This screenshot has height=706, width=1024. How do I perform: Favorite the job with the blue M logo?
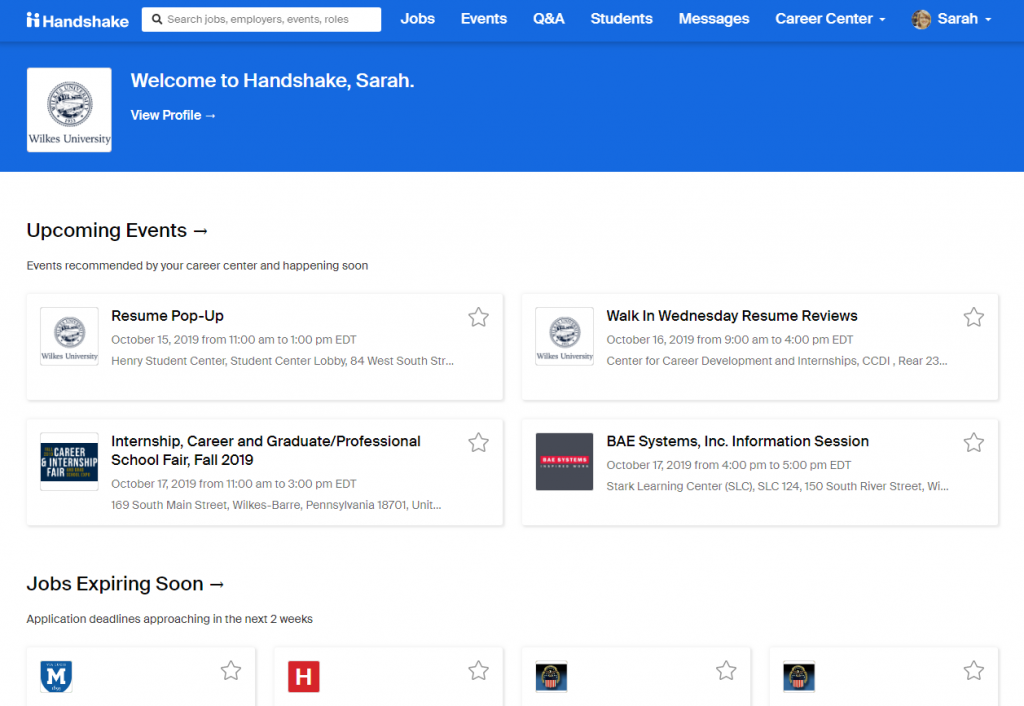[x=231, y=671]
